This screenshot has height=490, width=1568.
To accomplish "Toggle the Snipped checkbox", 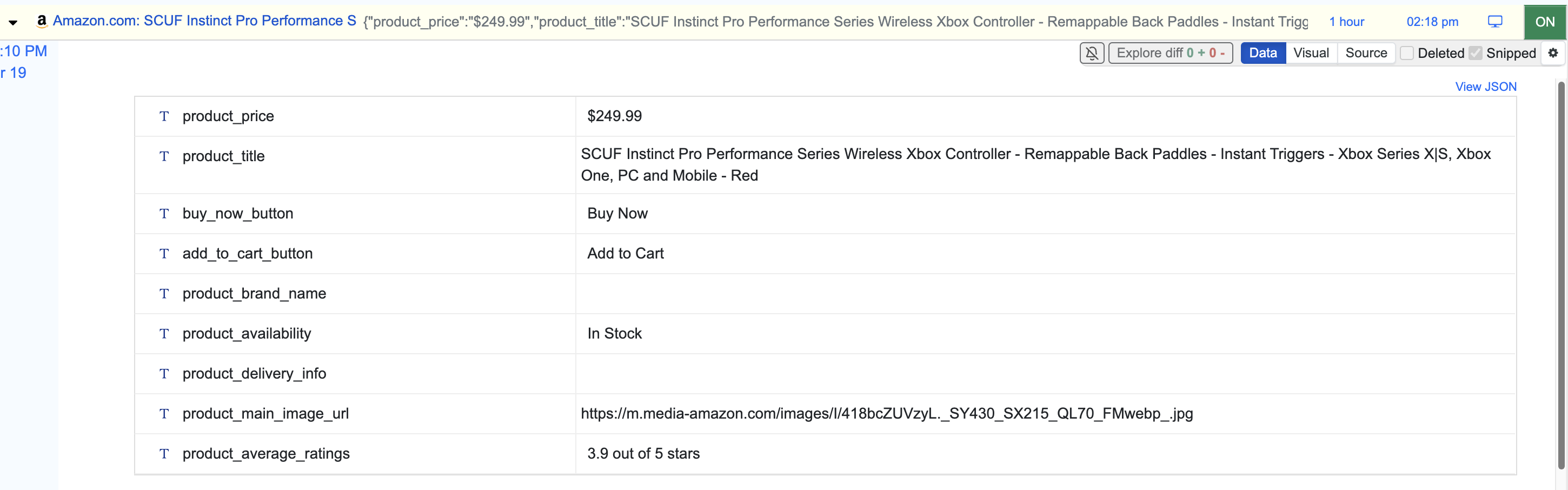I will pos(1476,53).
